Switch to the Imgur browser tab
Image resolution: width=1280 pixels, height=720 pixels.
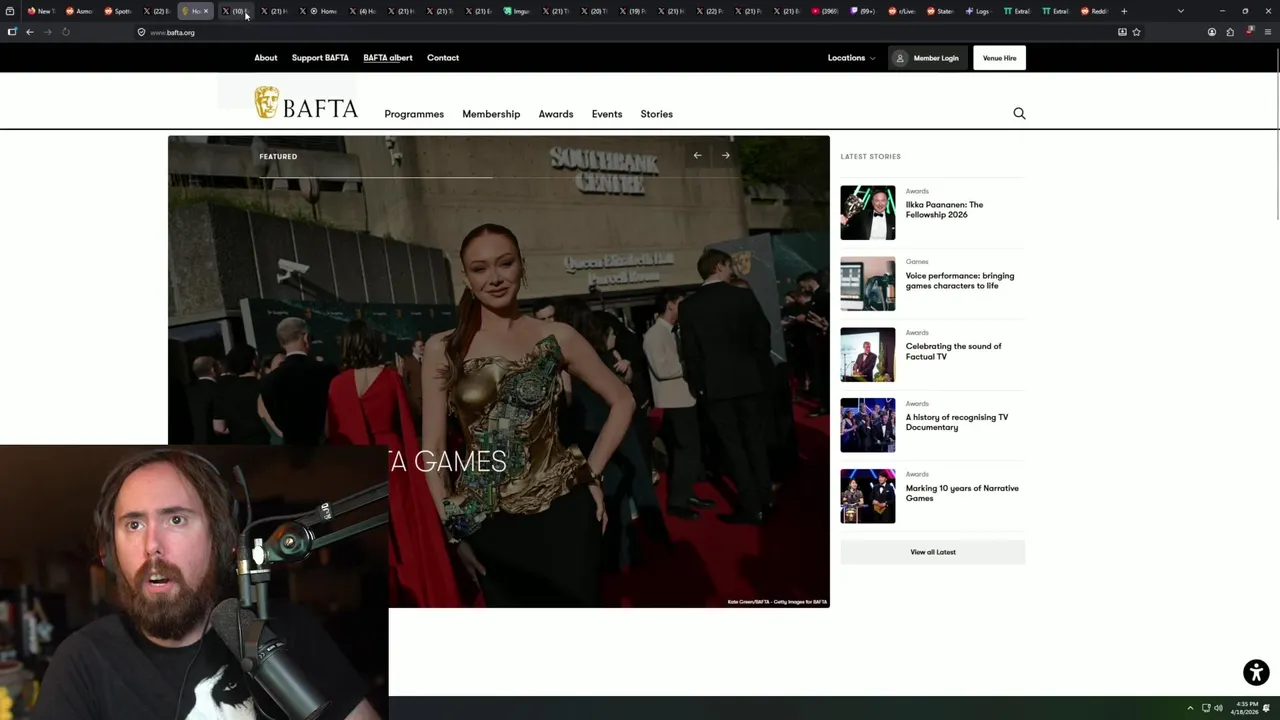tap(519, 11)
